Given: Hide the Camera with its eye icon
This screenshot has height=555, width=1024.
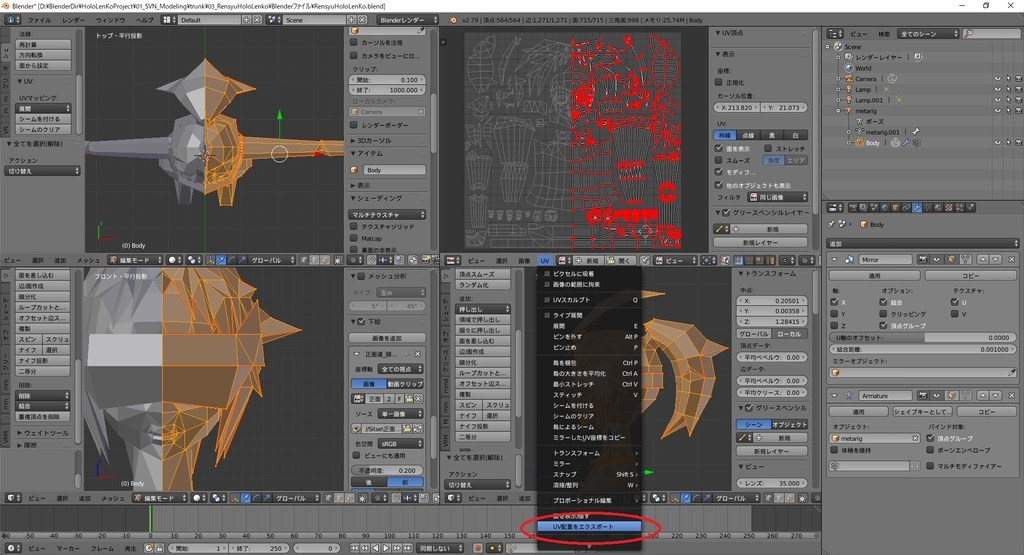Looking at the screenshot, I should point(997,79).
